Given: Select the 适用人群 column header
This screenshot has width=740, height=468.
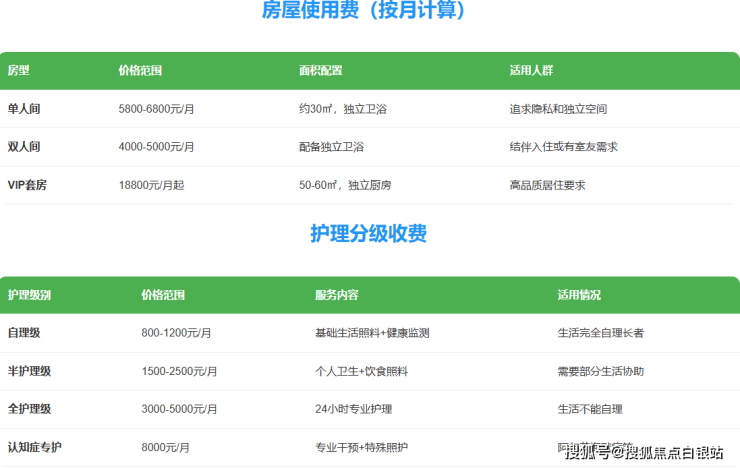Looking at the screenshot, I should pyautogui.click(x=532, y=71).
